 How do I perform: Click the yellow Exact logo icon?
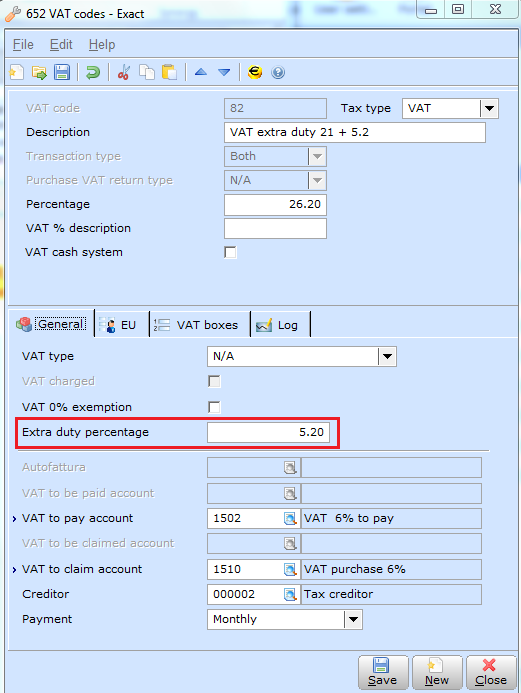coord(255,72)
